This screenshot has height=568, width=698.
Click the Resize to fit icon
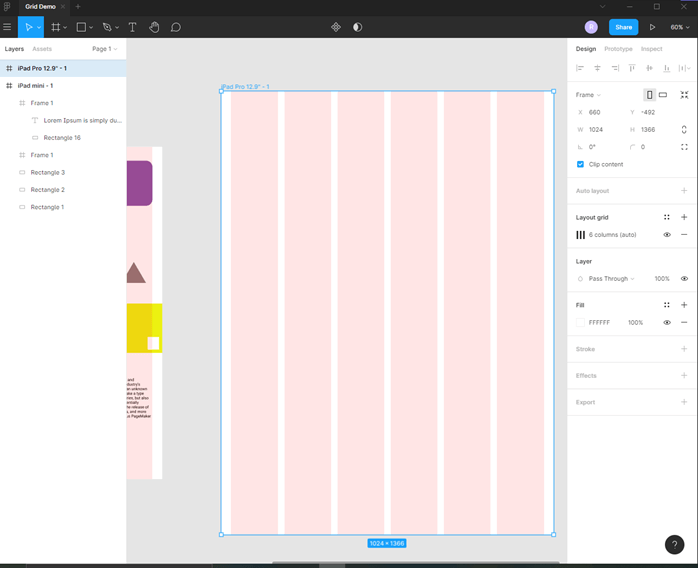coord(684,95)
